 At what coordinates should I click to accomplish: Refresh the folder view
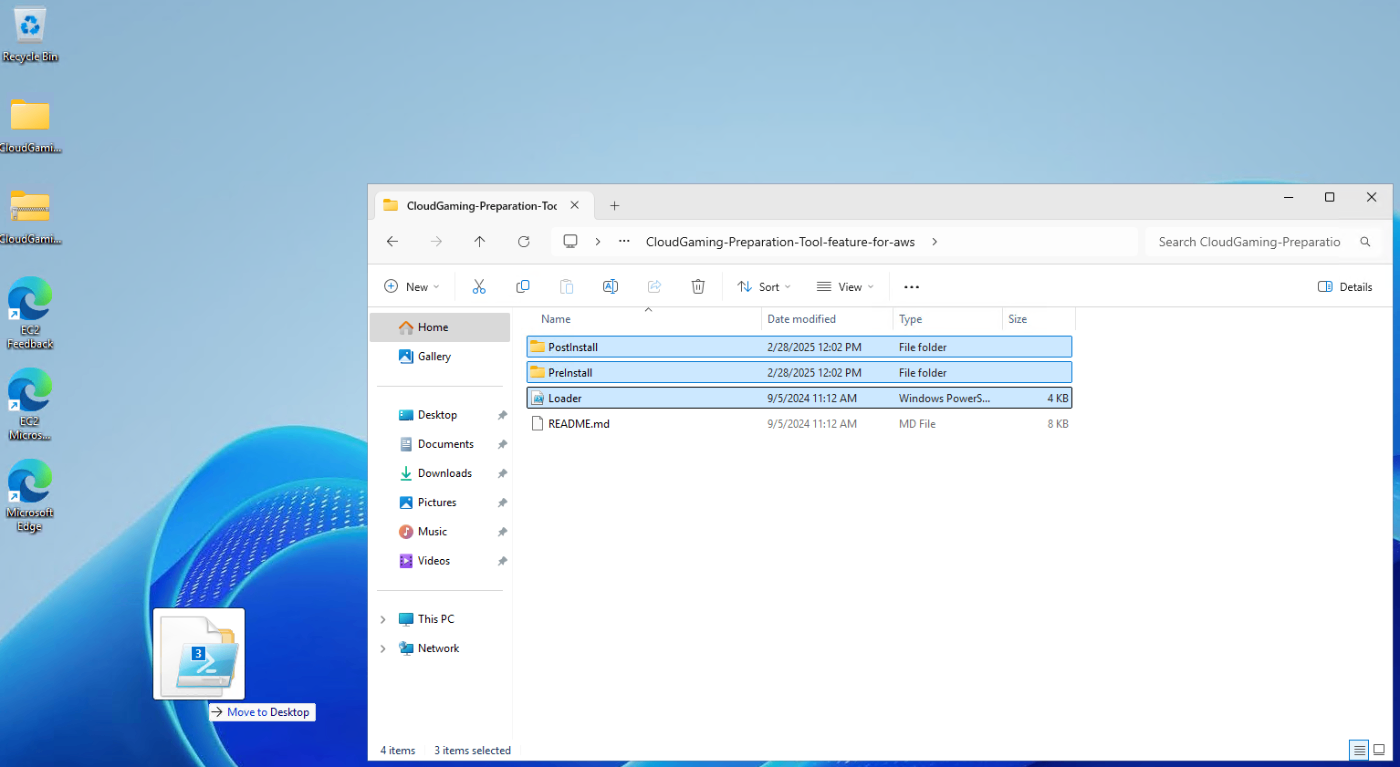coord(523,242)
